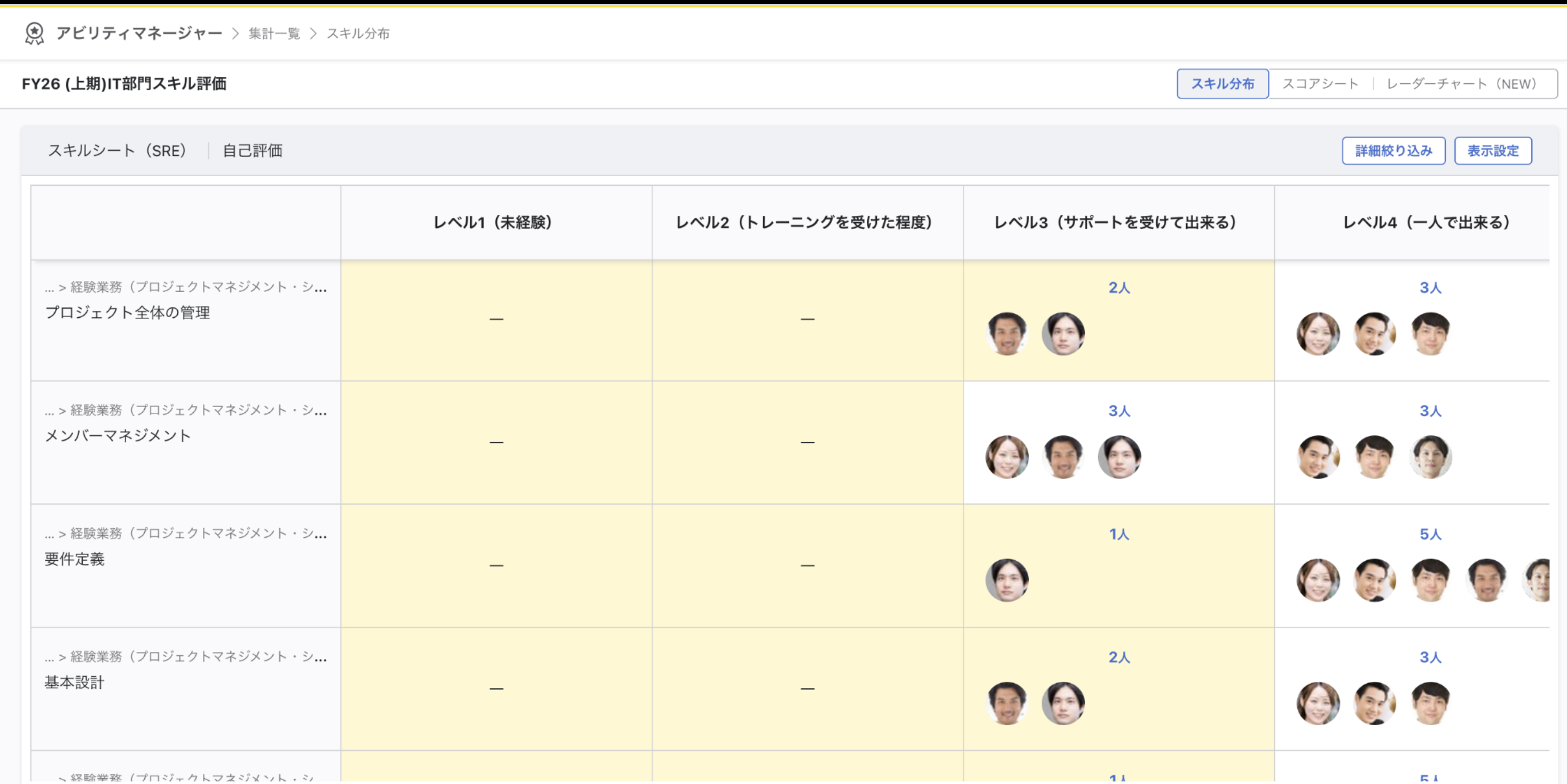The image size is (1567, 784).
Task: Click 3人 count in メンバーマネジメント Level 3
Action: pyautogui.click(x=1119, y=411)
